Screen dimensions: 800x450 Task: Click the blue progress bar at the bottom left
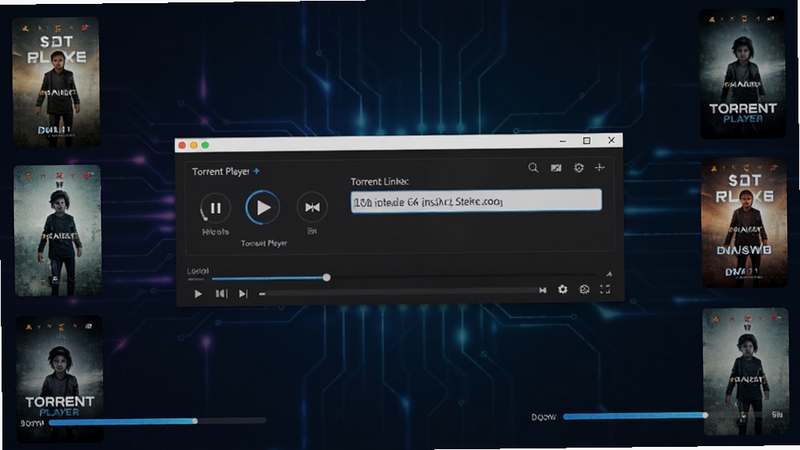point(158,421)
